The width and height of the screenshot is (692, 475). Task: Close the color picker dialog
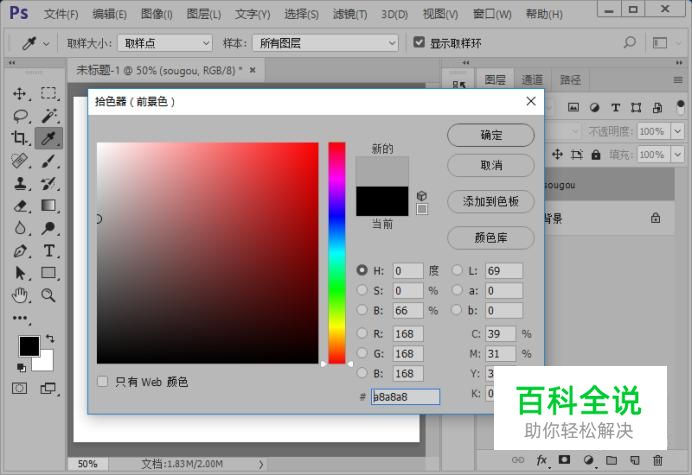point(531,101)
